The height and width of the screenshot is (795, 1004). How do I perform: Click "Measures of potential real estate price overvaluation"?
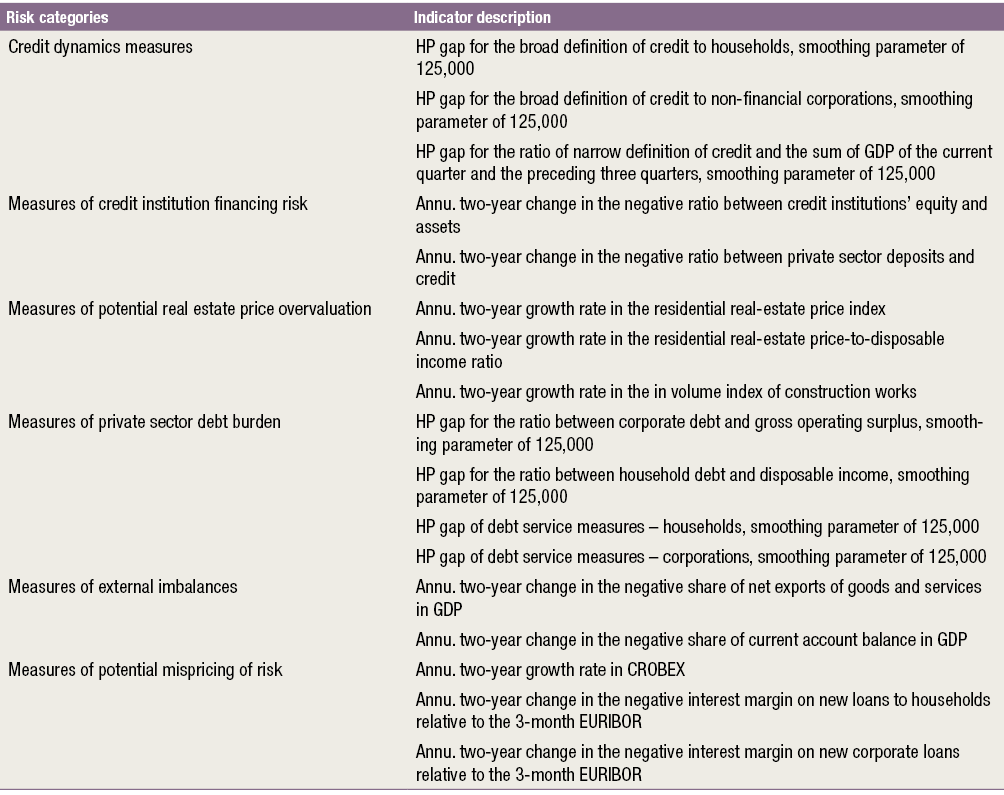point(190,308)
